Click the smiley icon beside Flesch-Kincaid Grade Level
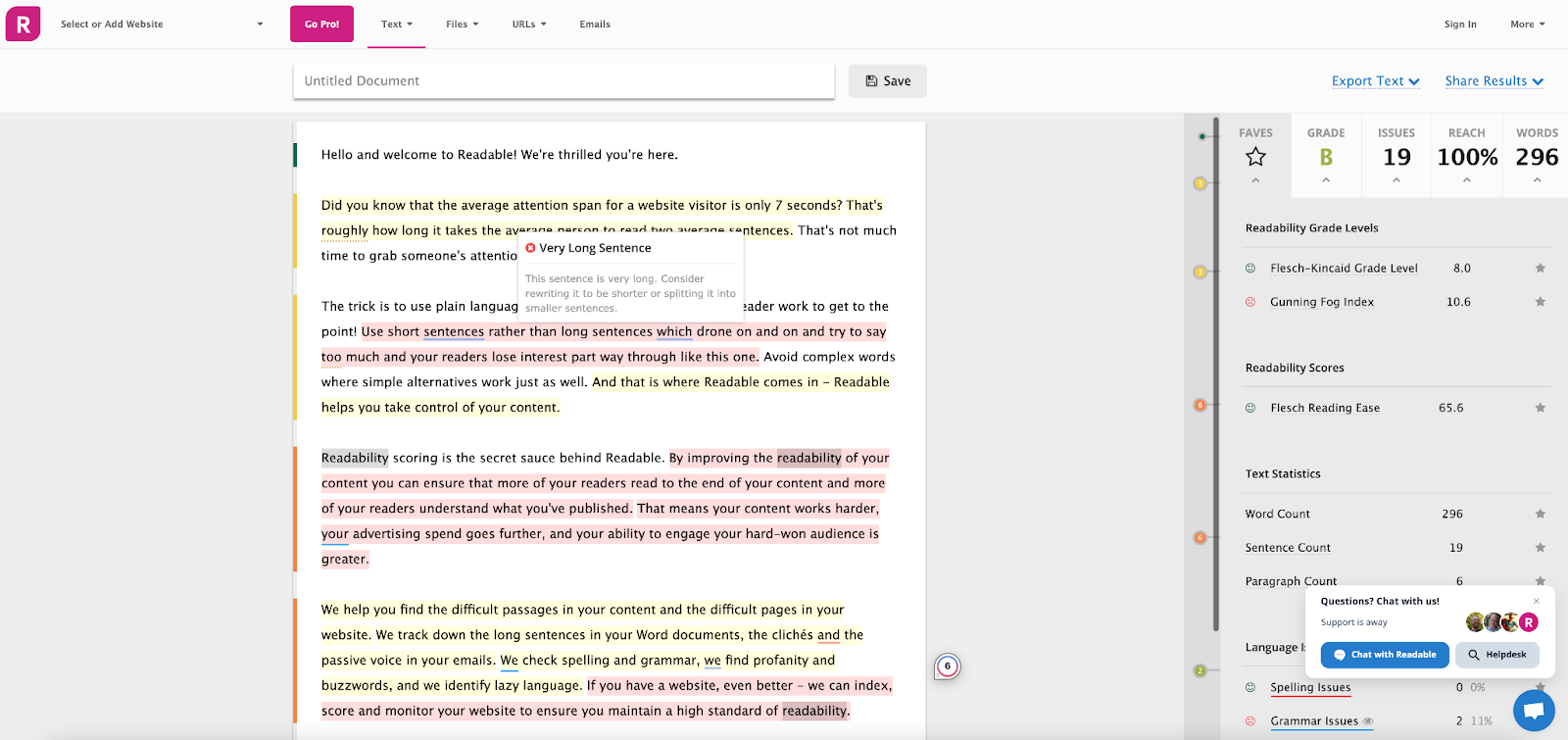The image size is (1568, 740). pos(1250,269)
